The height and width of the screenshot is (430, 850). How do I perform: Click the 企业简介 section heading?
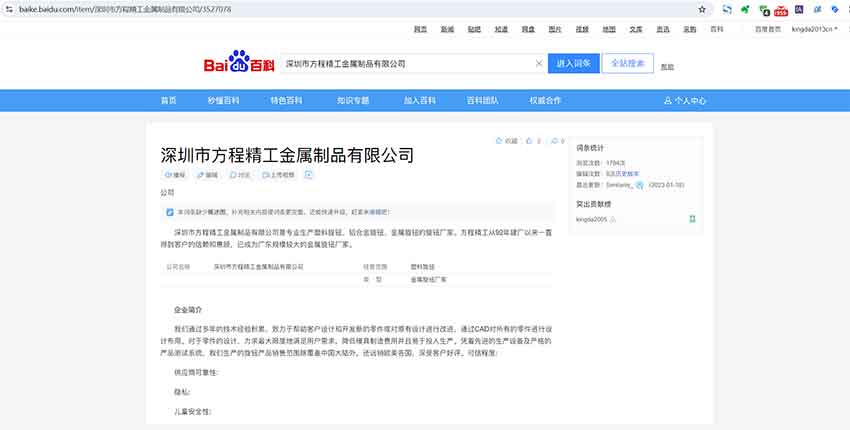coord(188,310)
